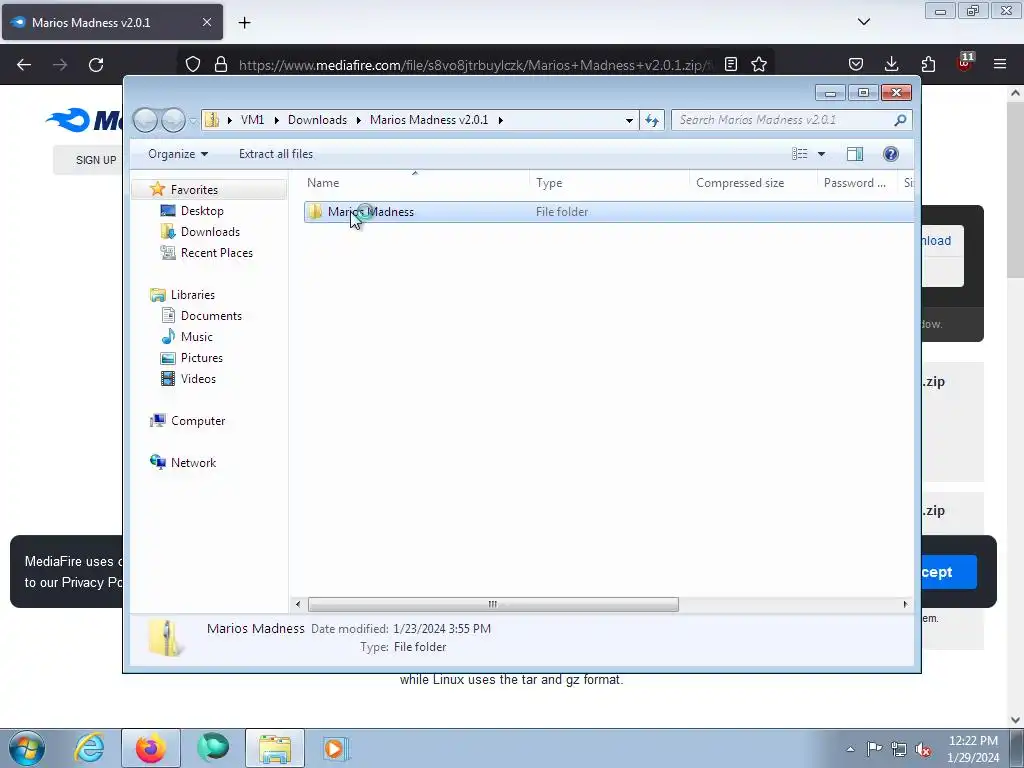Viewport: 1024px width, 768px height.
Task: Open Music library
Action: pos(197,336)
